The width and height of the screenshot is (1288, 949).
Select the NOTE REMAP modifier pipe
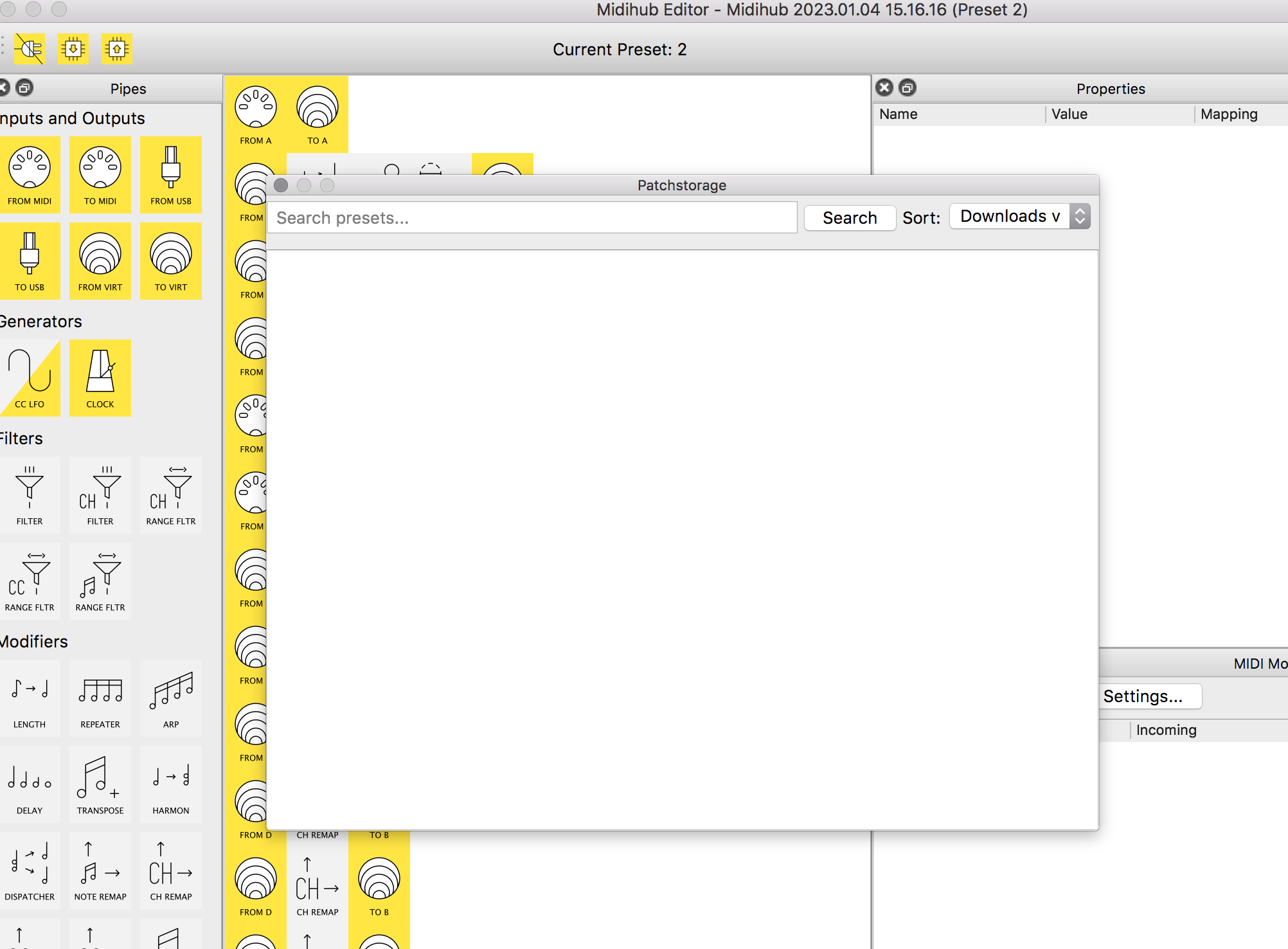point(100,870)
